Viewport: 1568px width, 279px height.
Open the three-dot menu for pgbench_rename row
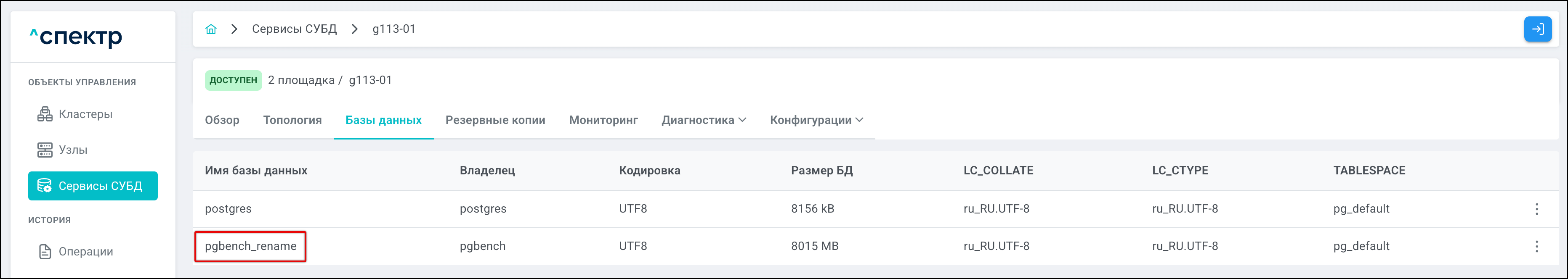coord(1536,246)
